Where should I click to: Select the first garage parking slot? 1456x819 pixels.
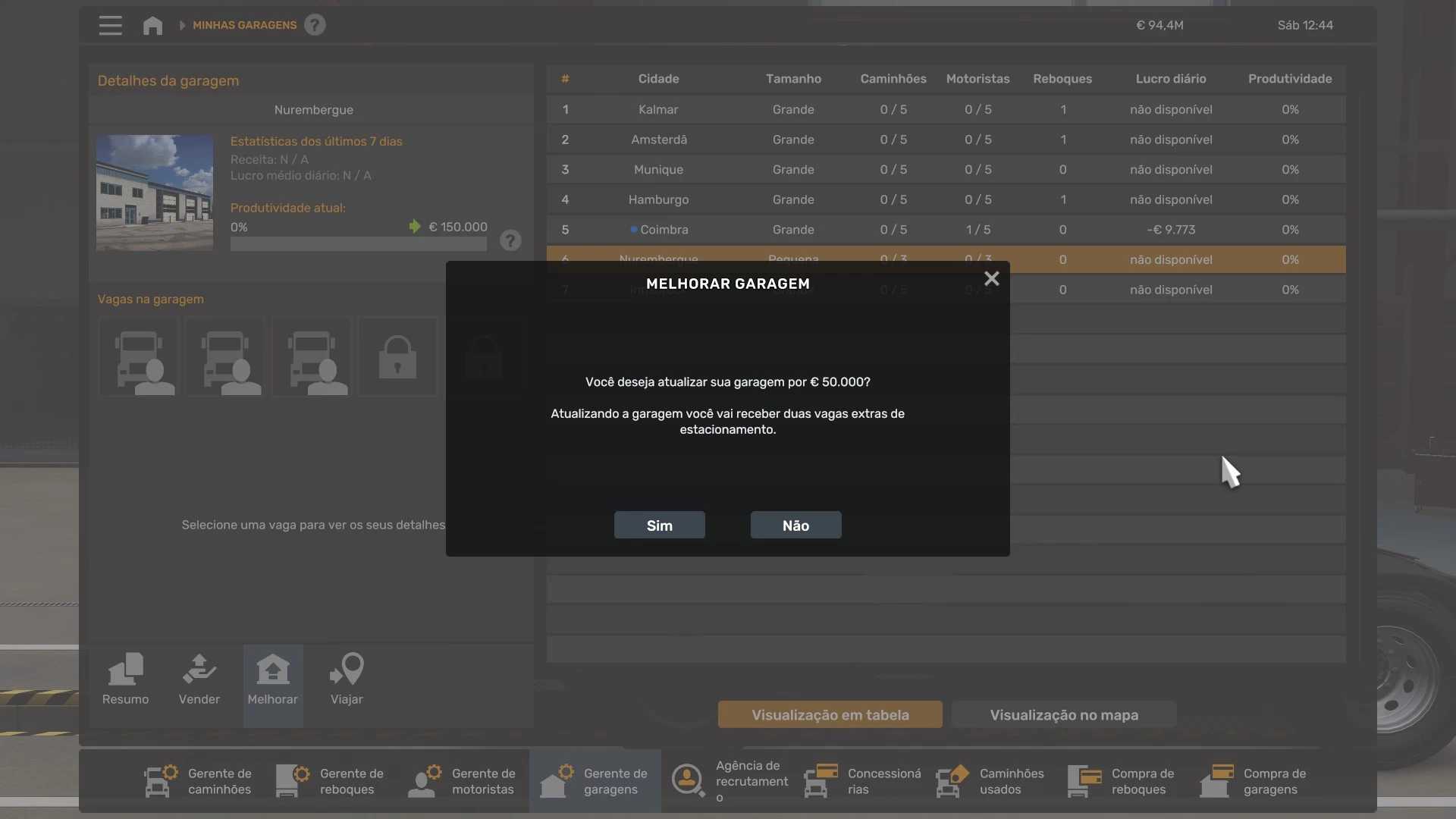[x=139, y=357]
